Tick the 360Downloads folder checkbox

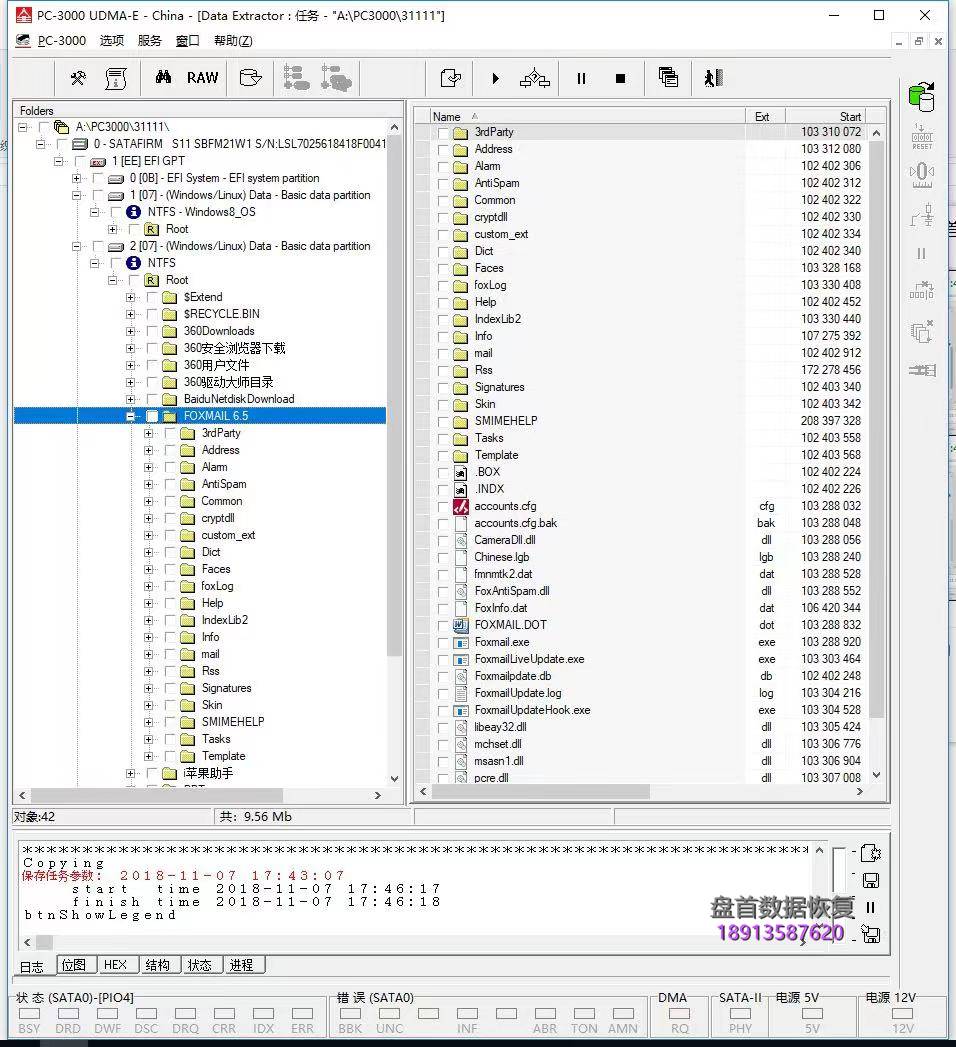click(152, 331)
